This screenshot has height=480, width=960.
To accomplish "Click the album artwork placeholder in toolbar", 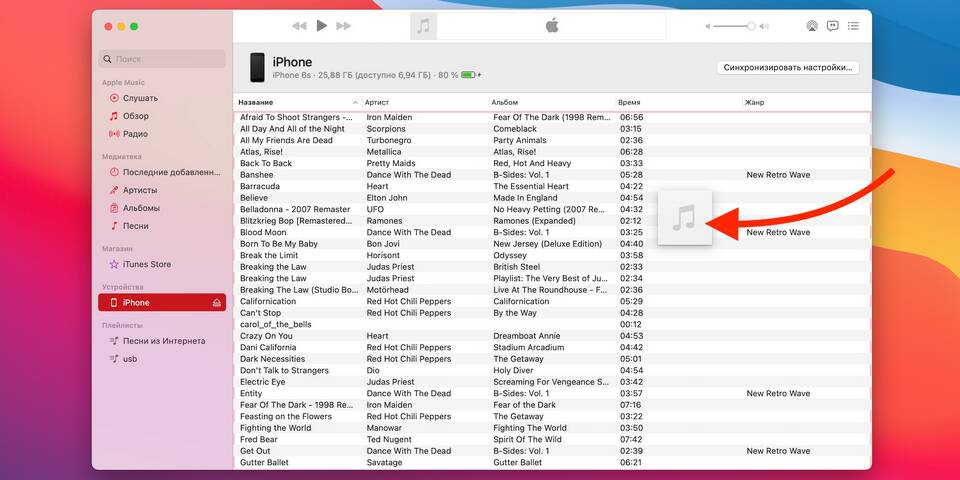I will [423, 26].
